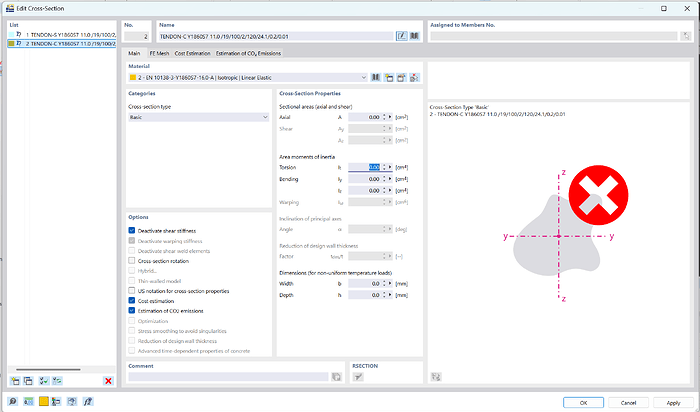
Task: Create a new material icon
Action: [389, 78]
